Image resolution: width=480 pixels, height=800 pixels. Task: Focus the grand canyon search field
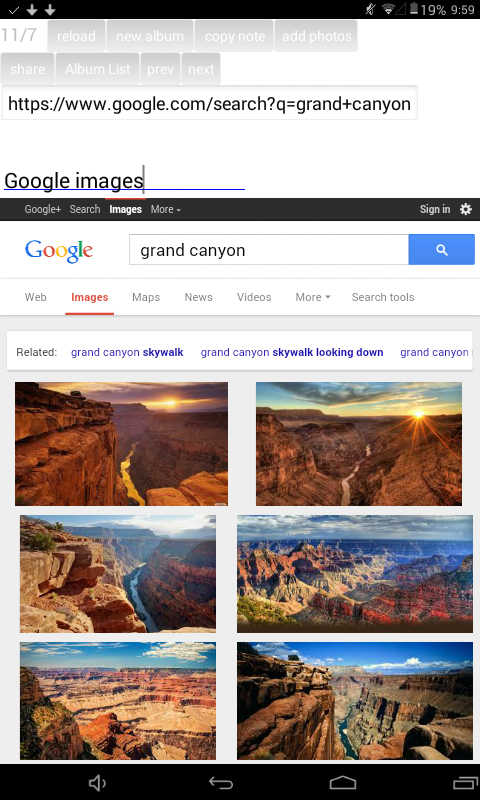(269, 249)
